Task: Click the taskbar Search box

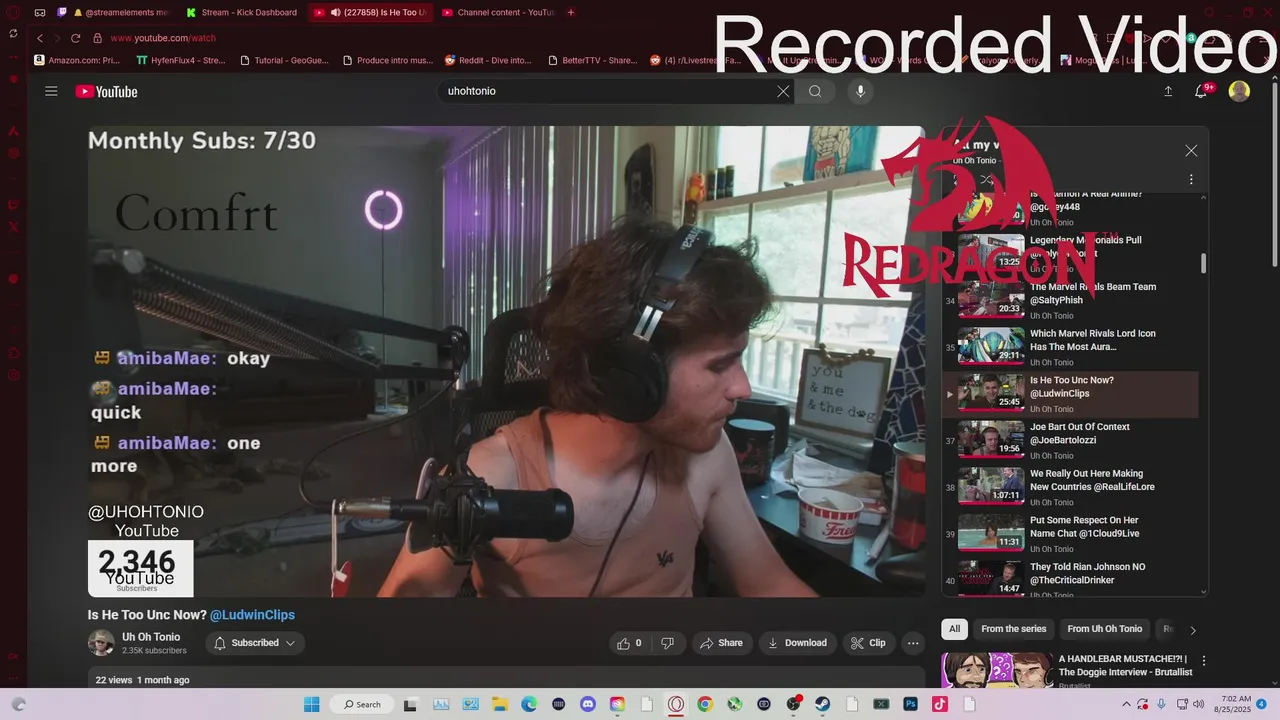Action: coord(362,704)
